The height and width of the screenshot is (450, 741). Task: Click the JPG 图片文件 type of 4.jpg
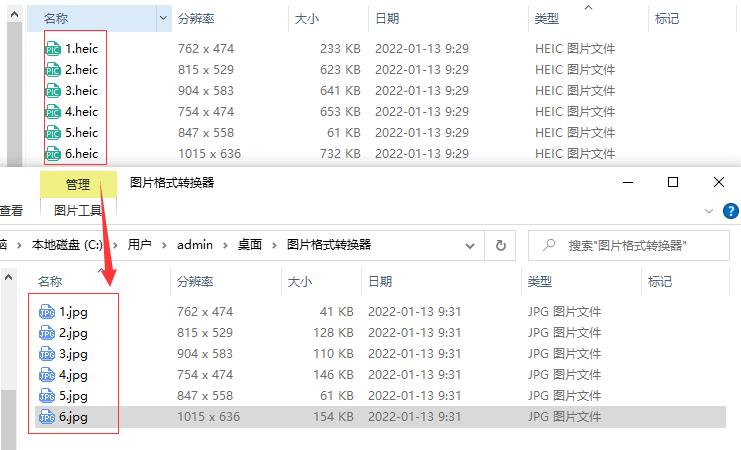point(564,375)
